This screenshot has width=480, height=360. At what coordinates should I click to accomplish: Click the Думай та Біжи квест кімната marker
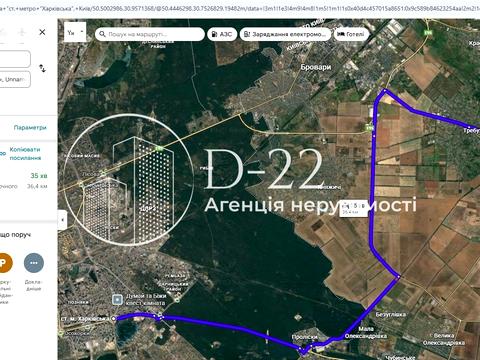(117, 300)
